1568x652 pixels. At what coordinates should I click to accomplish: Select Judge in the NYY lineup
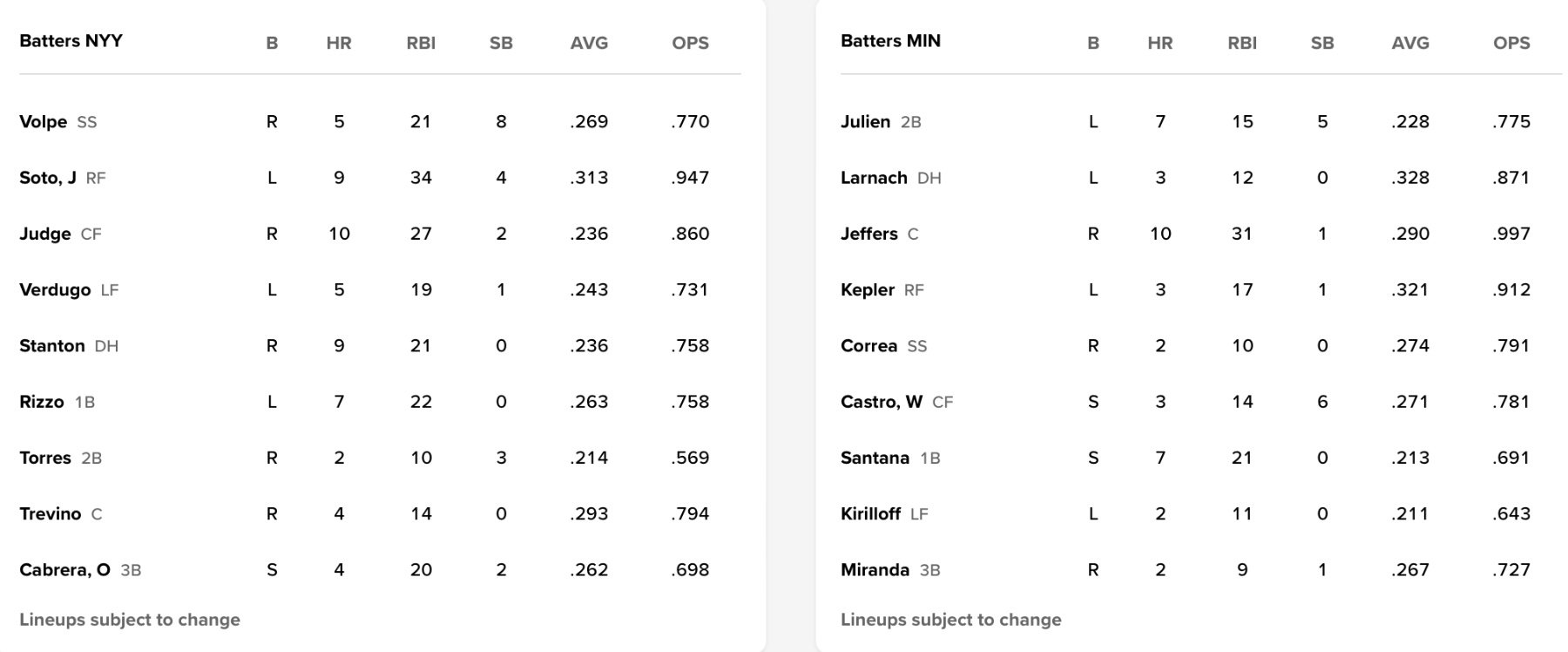click(x=44, y=234)
